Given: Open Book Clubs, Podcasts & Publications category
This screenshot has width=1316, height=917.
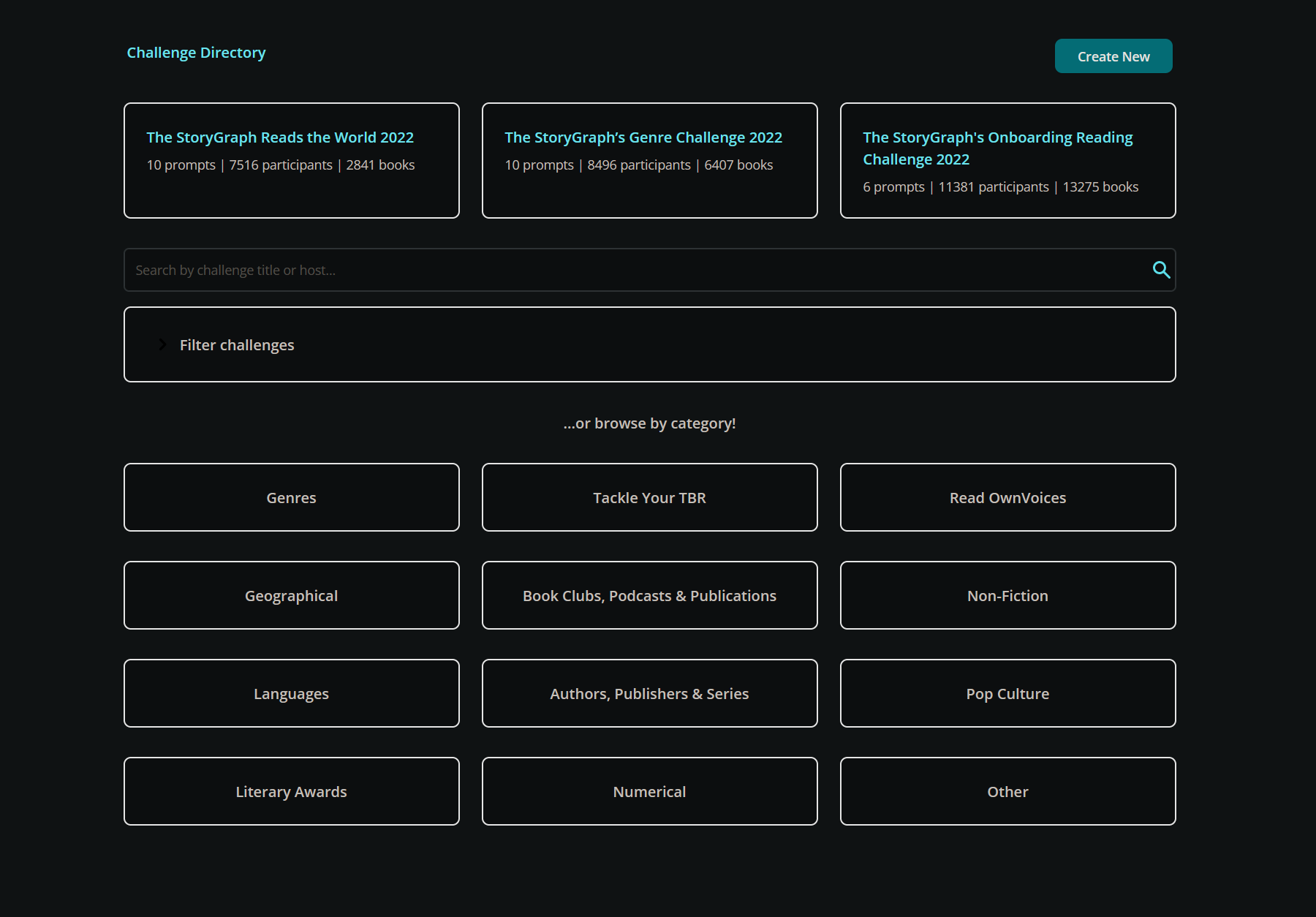Looking at the screenshot, I should [649, 595].
